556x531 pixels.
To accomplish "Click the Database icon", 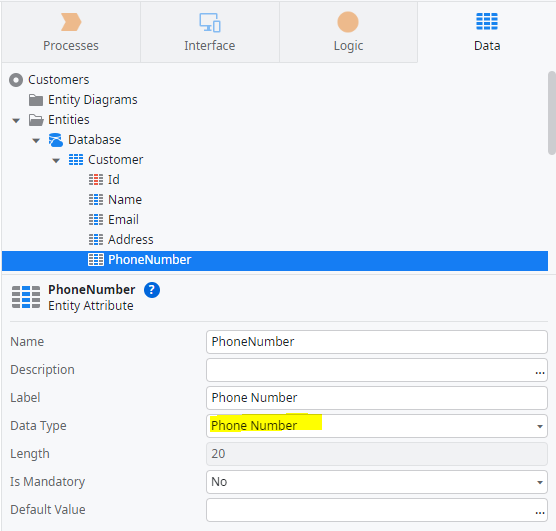I will pos(56,140).
